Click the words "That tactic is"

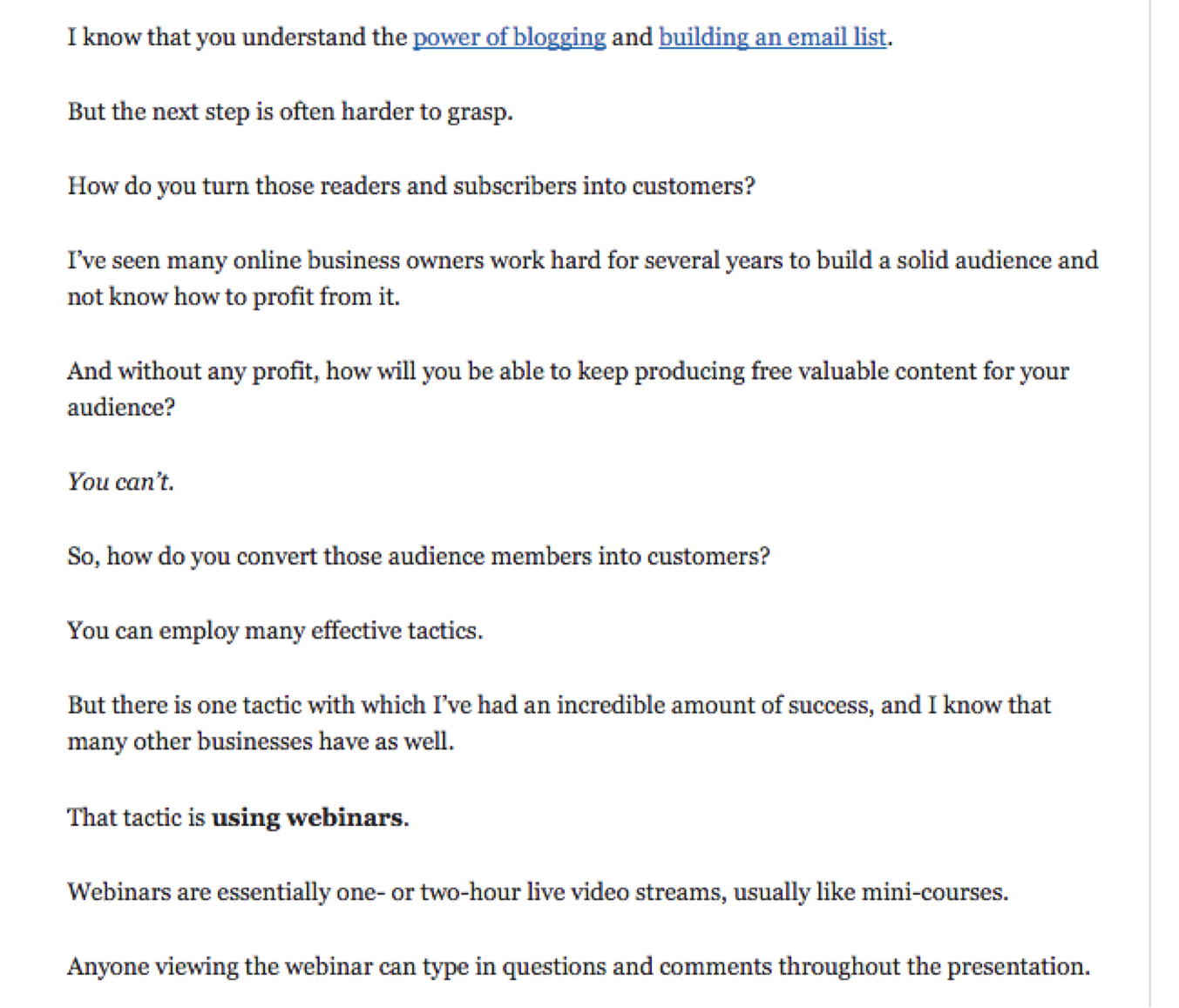pos(136,817)
